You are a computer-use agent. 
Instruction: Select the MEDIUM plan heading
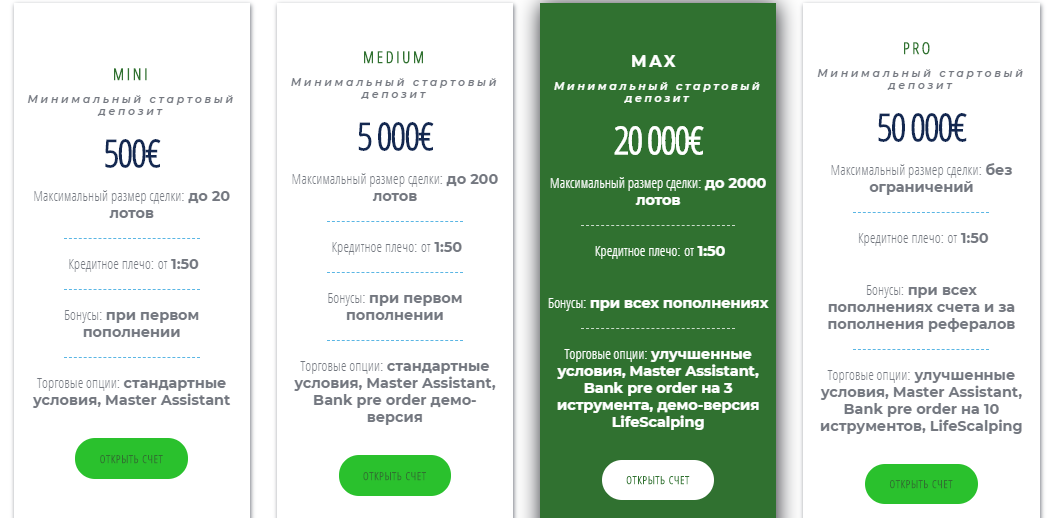(395, 58)
